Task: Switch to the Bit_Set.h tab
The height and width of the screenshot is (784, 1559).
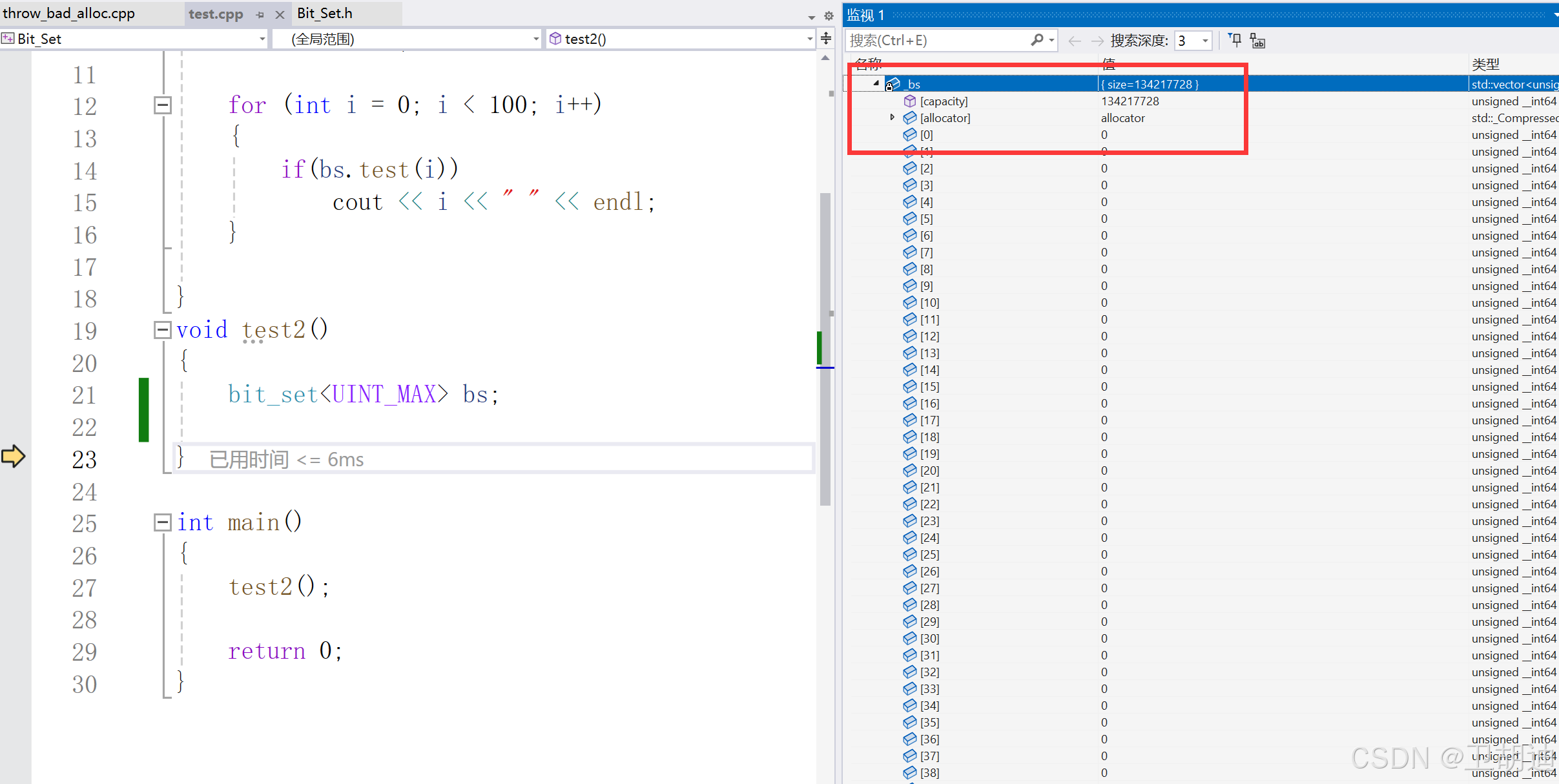Action: click(x=325, y=14)
